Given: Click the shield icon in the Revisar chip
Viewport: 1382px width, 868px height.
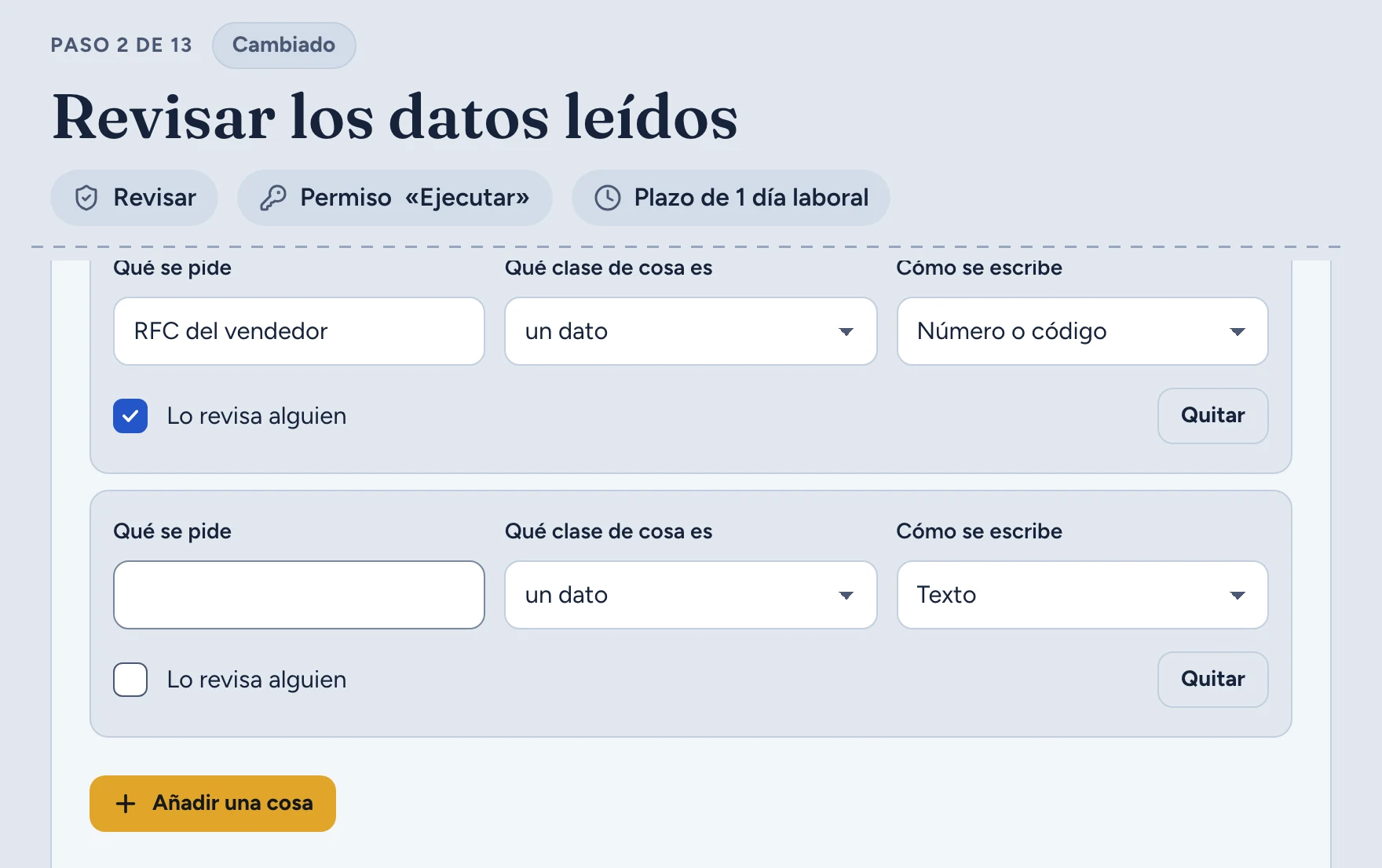Looking at the screenshot, I should 86,198.
